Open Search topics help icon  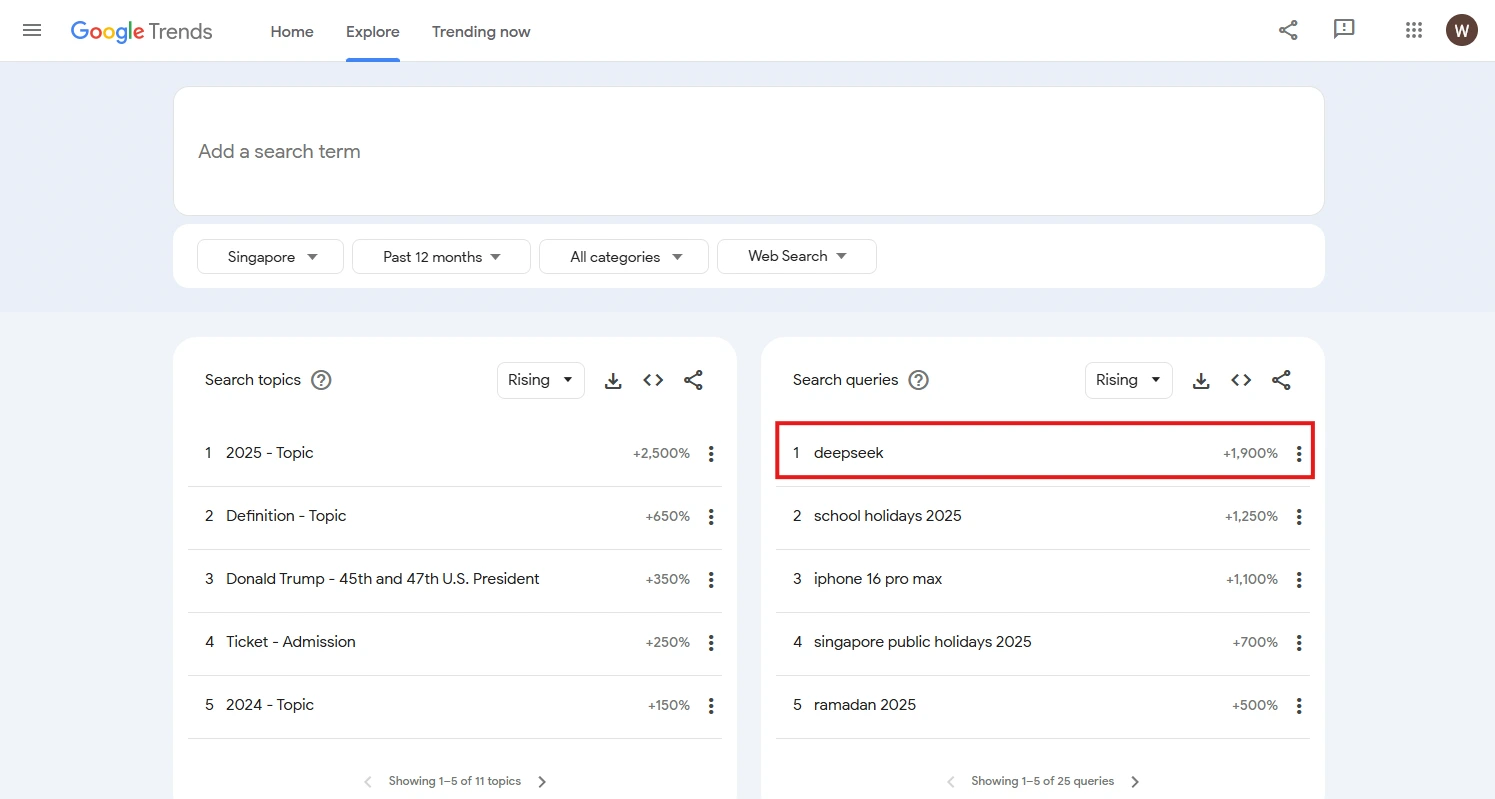pyautogui.click(x=321, y=380)
